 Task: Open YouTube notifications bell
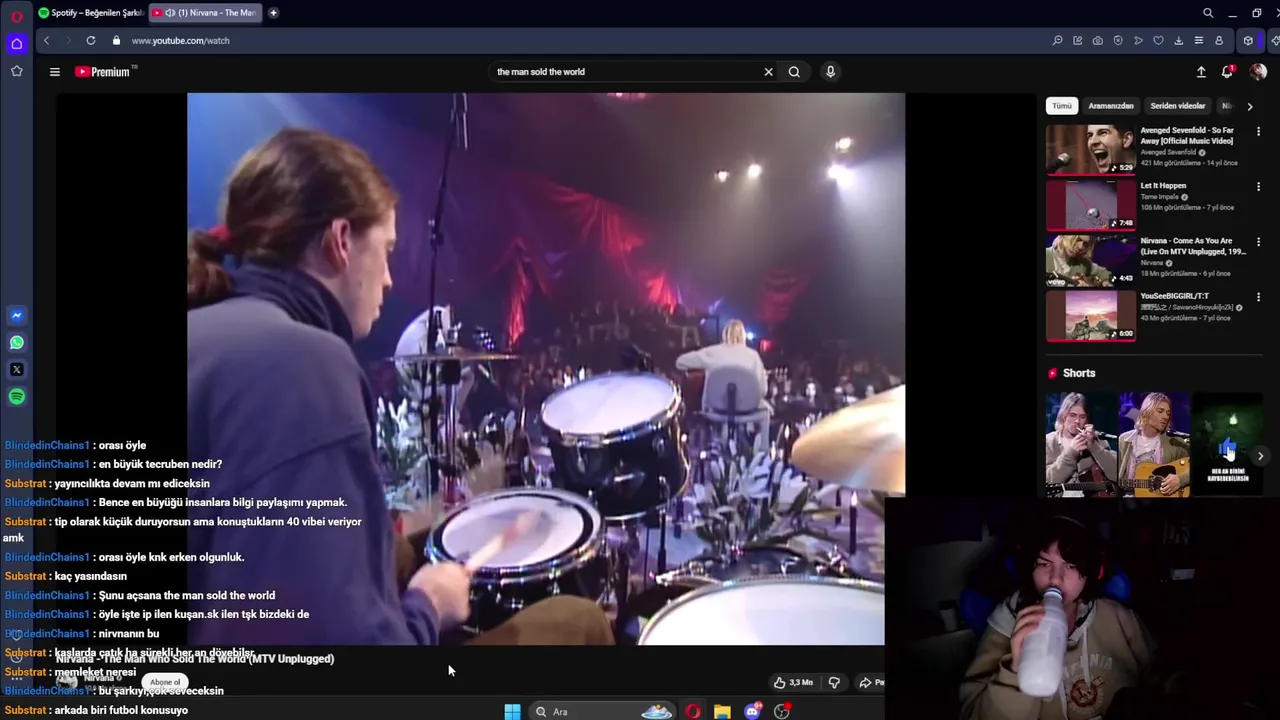[1227, 72]
